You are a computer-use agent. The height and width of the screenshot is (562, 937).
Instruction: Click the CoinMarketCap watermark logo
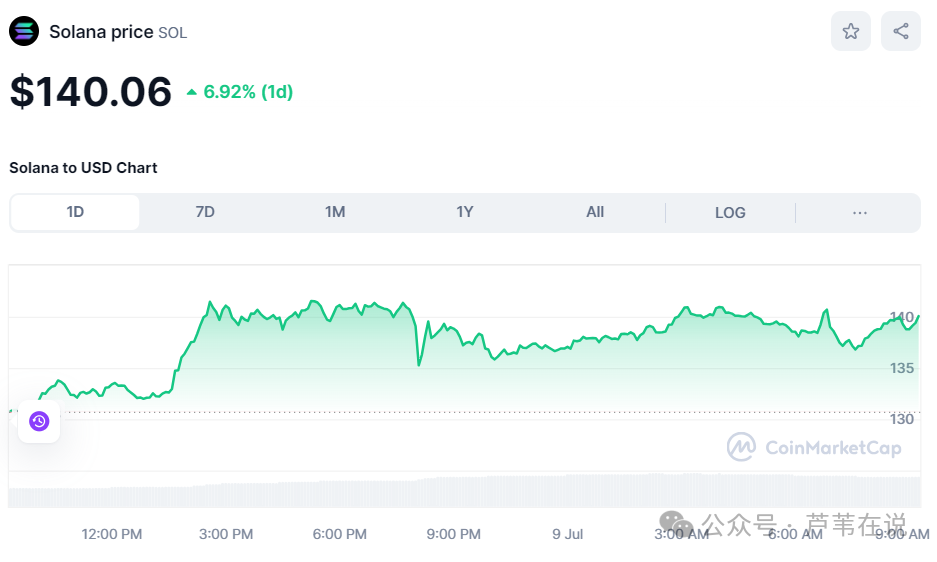point(814,447)
